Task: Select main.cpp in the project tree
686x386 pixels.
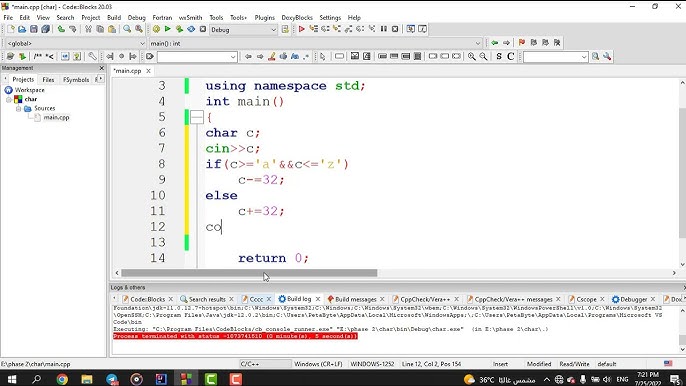Action: [x=56, y=117]
